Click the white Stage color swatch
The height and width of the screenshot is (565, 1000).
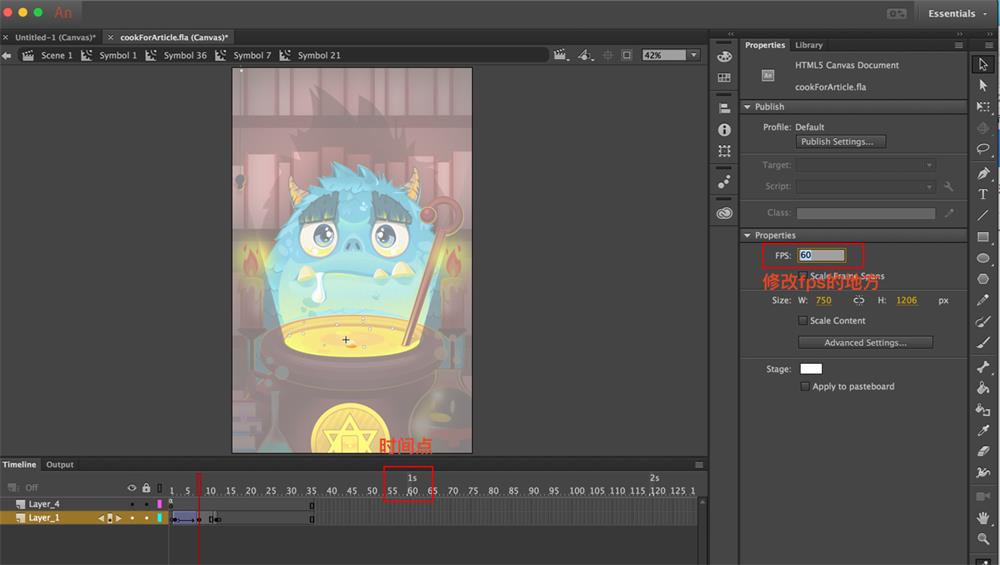pos(810,369)
